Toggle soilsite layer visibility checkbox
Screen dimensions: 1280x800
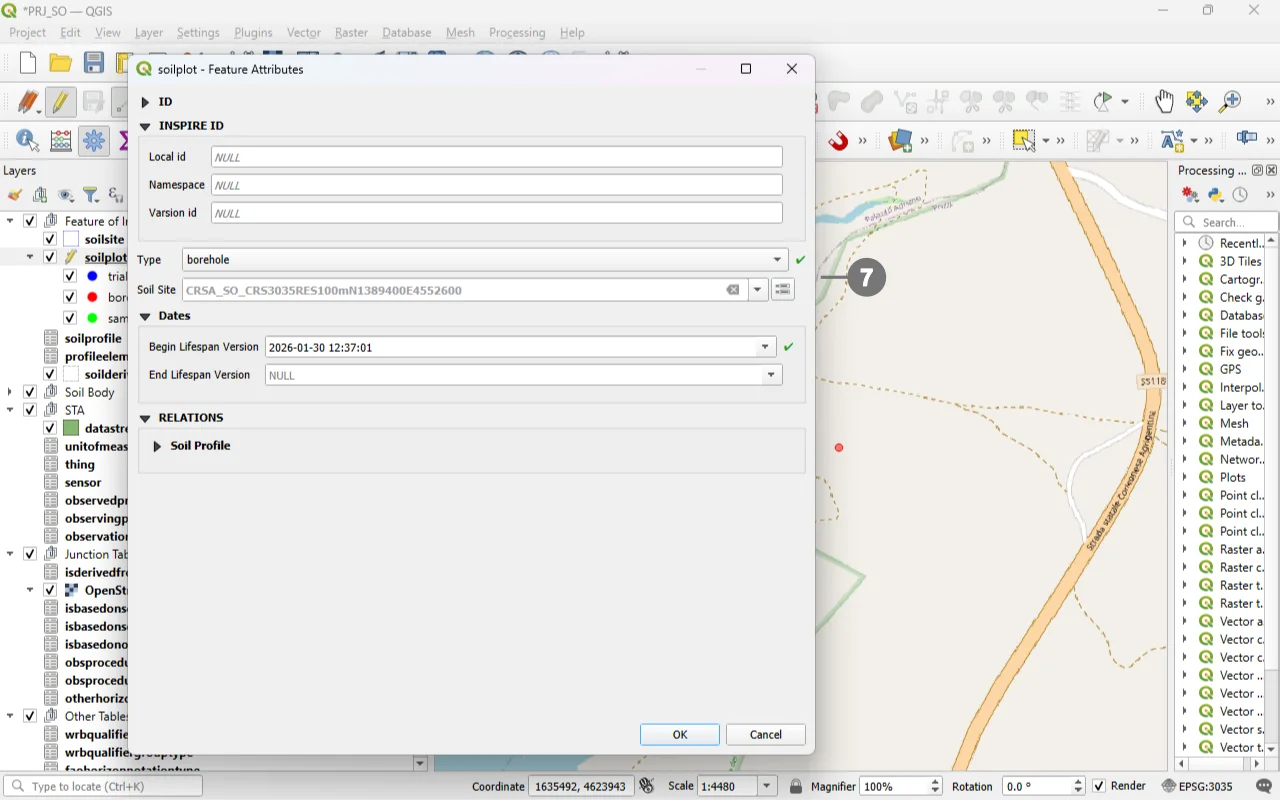50,239
